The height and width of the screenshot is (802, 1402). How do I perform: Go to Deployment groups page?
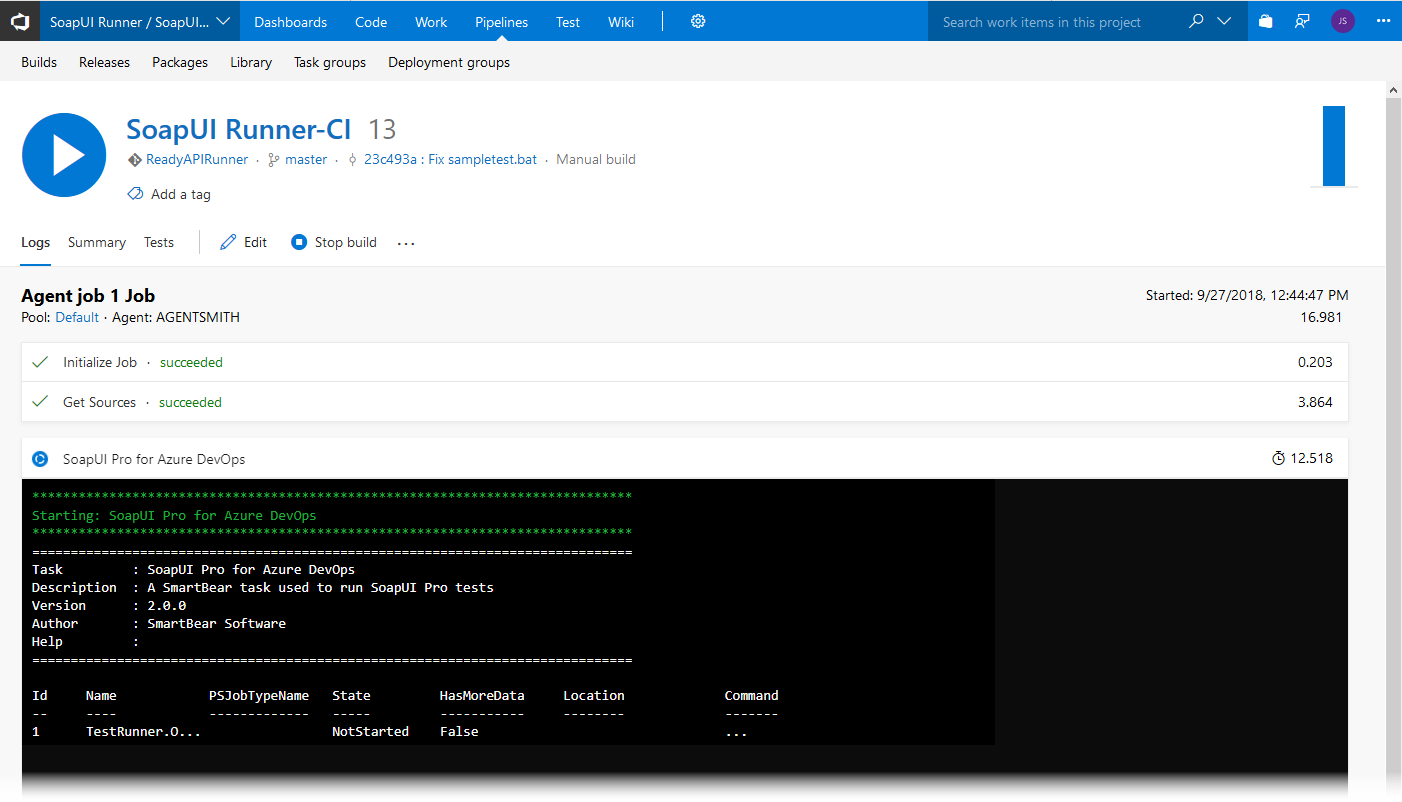[449, 62]
